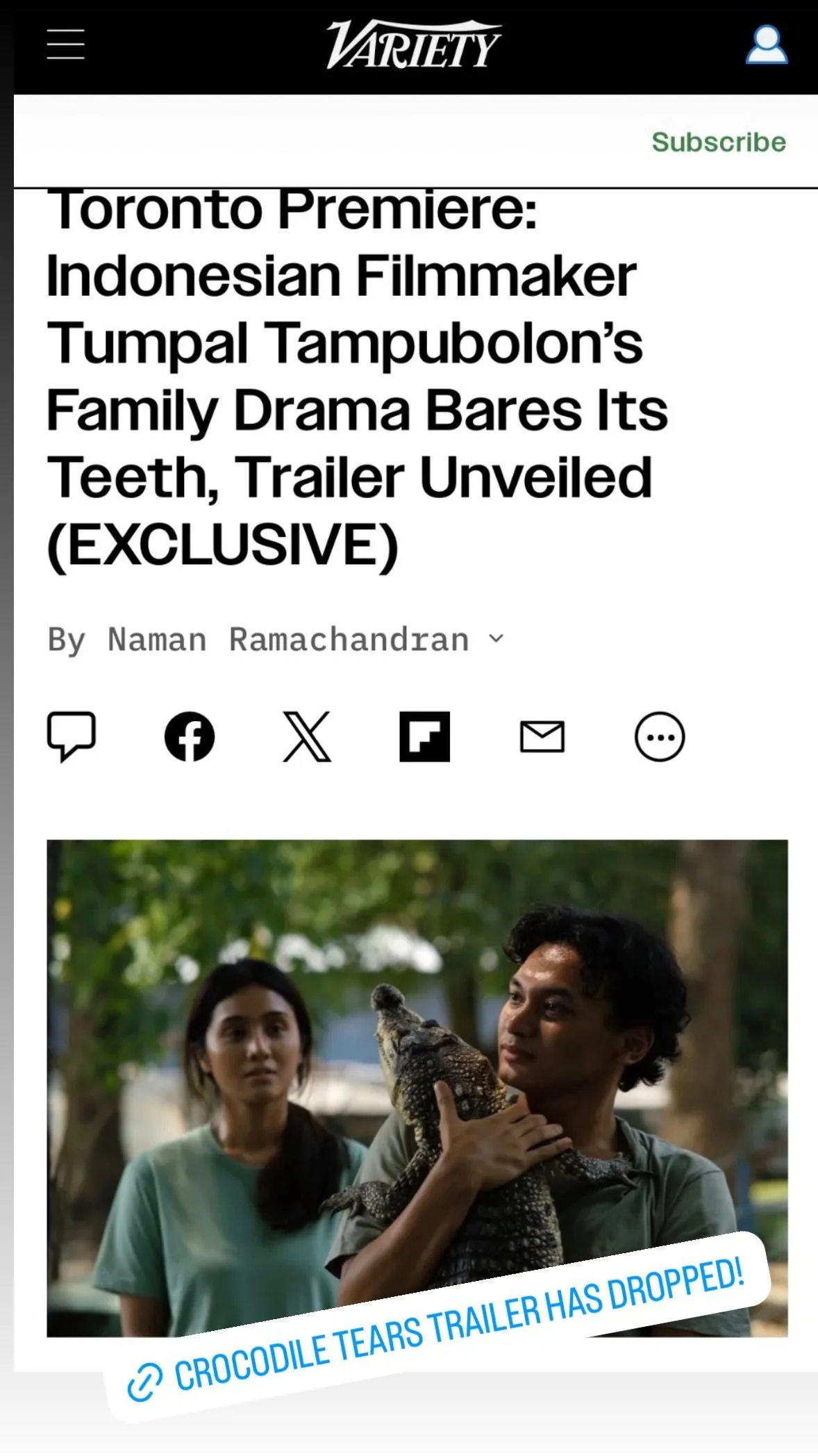Click the Tumpal Tampubolon article headline
Image resolution: width=818 pixels, height=1456 pixels.
pos(357,377)
